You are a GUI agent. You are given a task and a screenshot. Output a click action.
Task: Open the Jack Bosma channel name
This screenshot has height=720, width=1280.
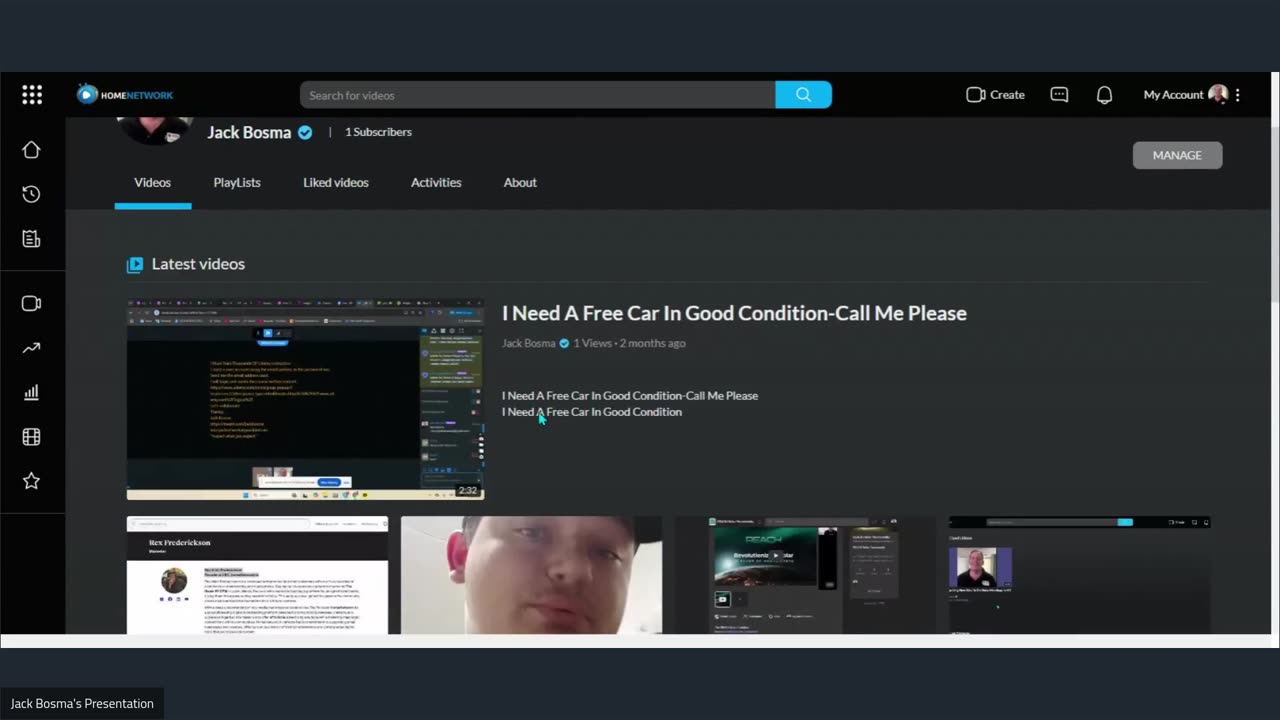click(249, 132)
